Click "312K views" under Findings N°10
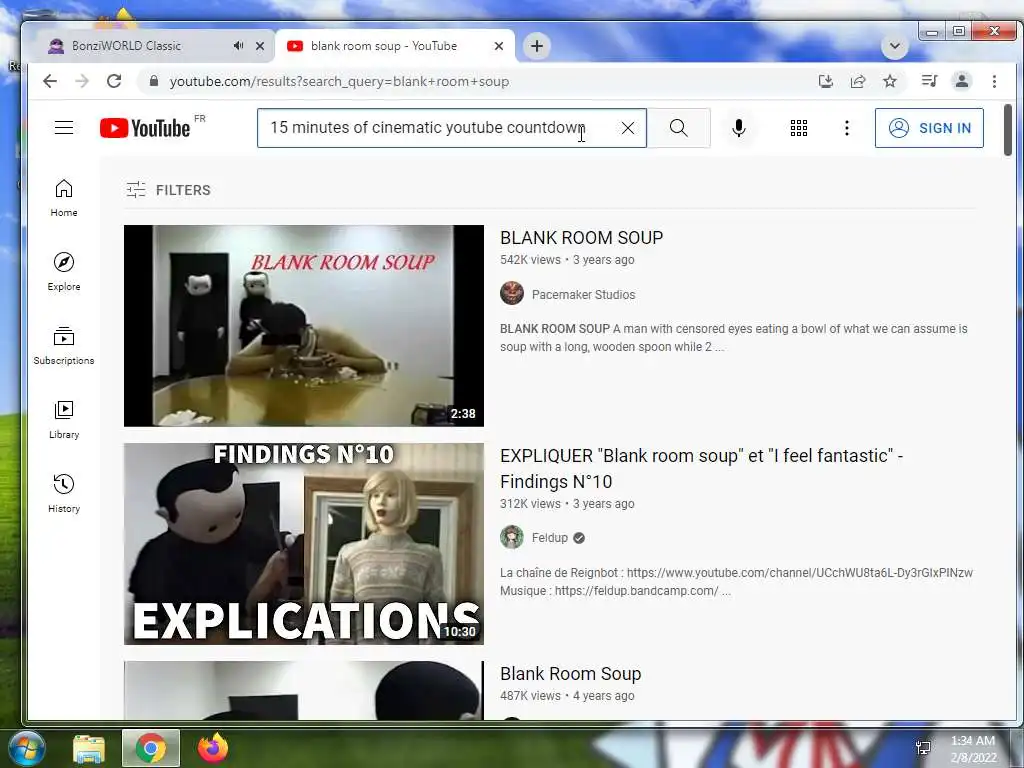Viewport: 1024px width, 768px height. [x=530, y=504]
